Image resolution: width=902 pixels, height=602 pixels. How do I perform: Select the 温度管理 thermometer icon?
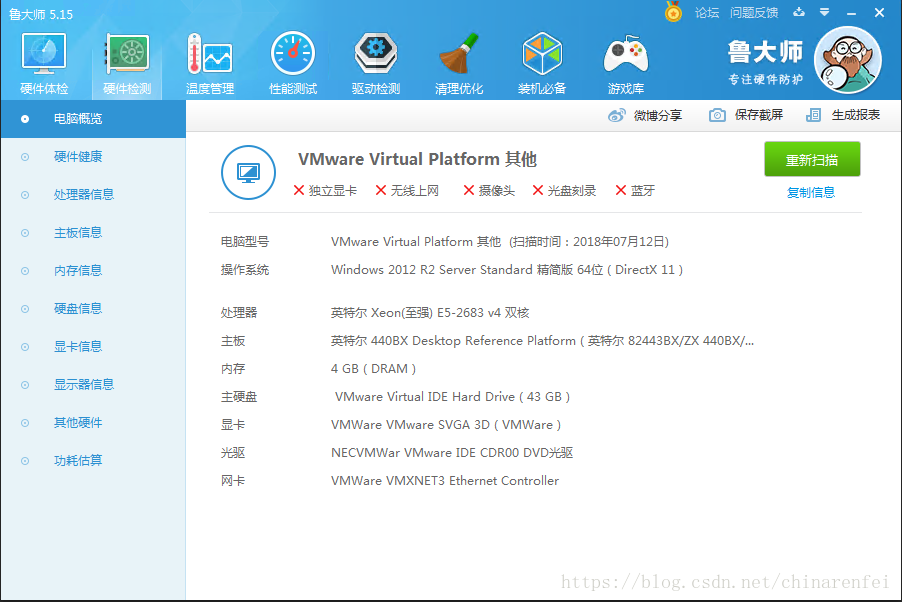(x=209, y=54)
